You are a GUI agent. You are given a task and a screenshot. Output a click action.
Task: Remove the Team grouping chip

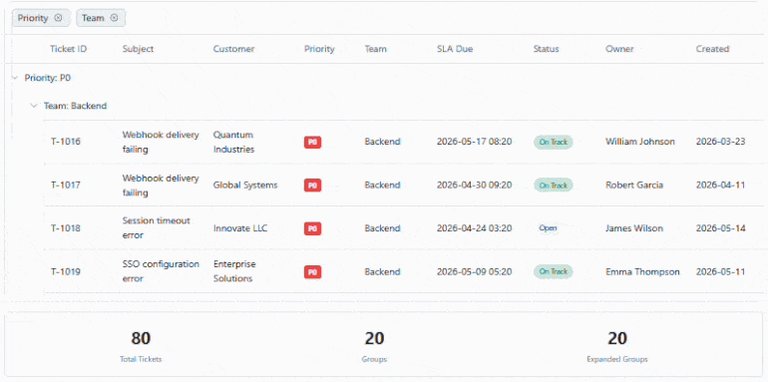tap(114, 18)
